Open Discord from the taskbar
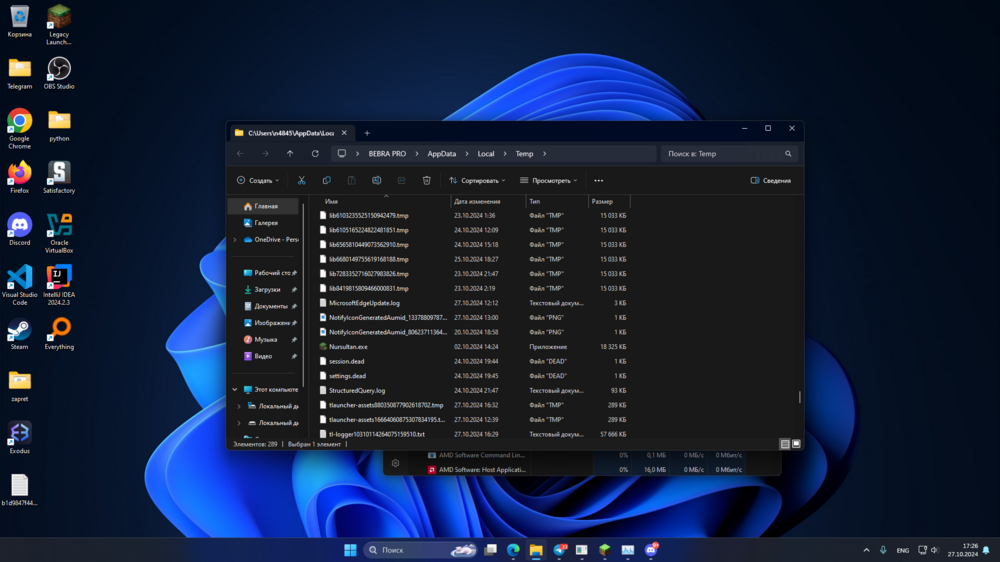The width and height of the screenshot is (1000, 562). click(x=651, y=550)
